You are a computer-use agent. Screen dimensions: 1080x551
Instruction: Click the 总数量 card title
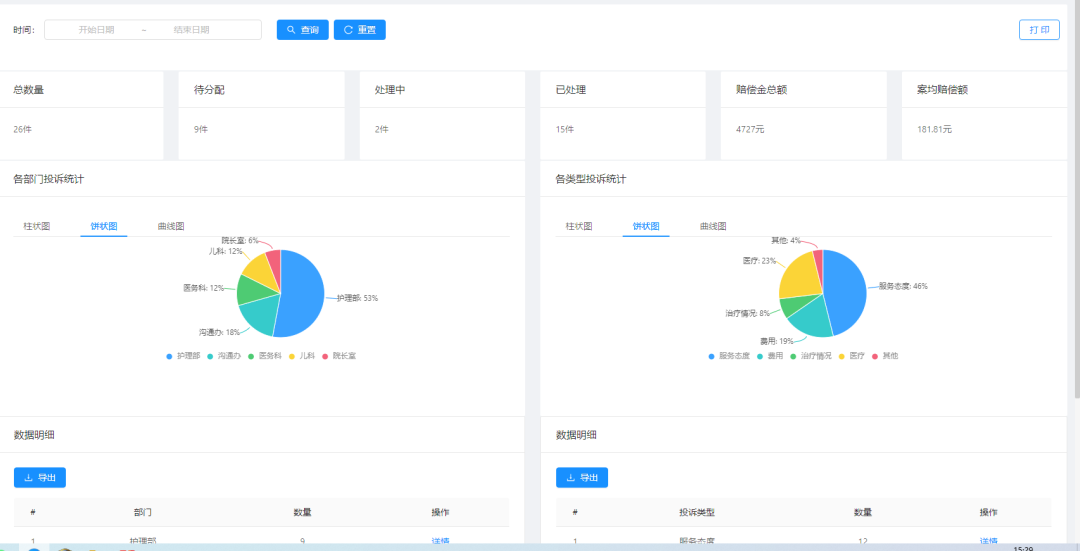(28, 90)
